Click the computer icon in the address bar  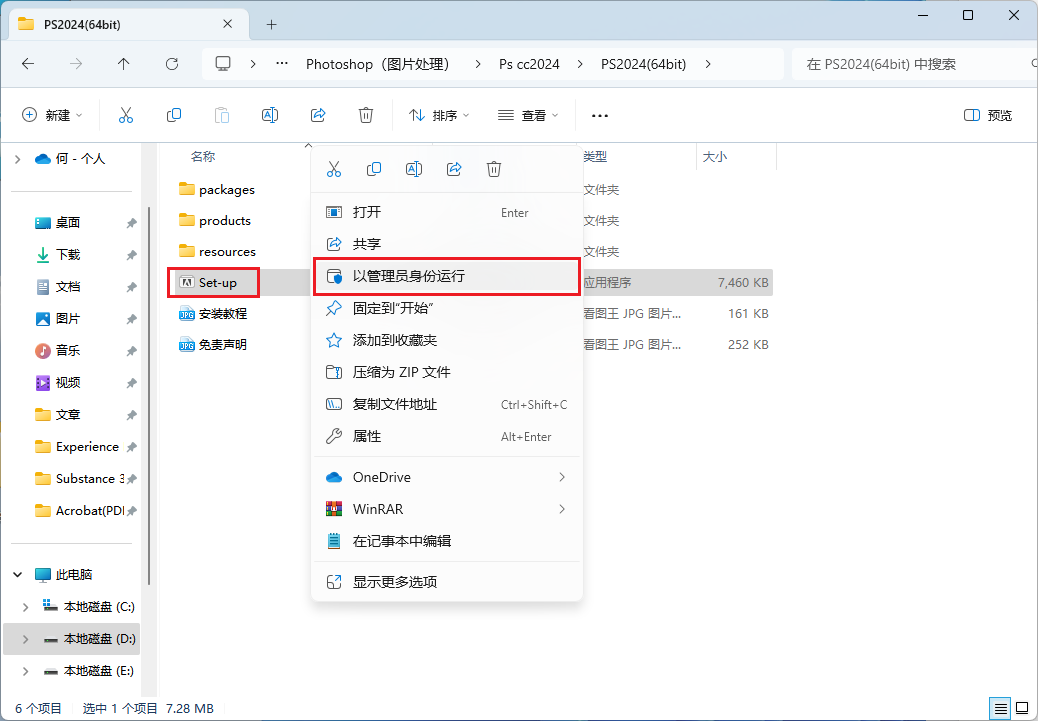tap(223, 64)
